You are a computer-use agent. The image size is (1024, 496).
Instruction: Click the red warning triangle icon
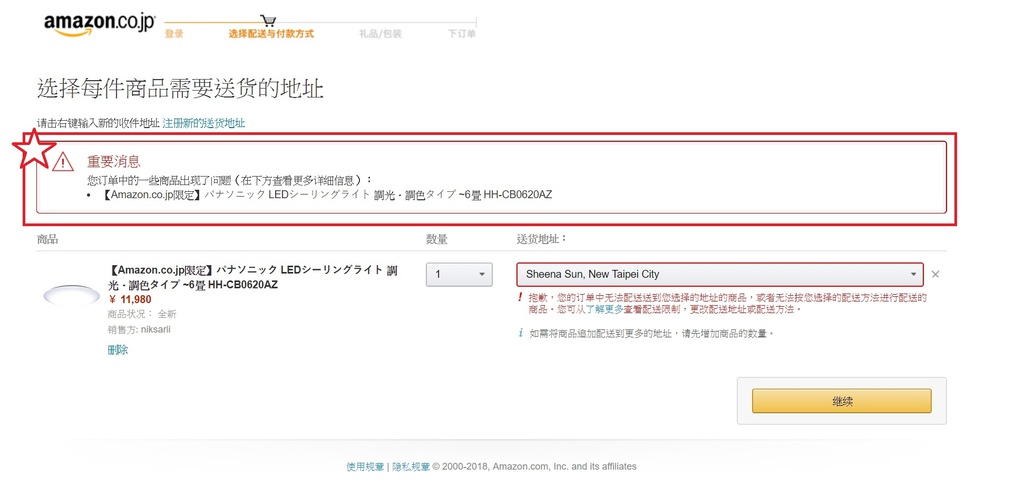[64, 162]
